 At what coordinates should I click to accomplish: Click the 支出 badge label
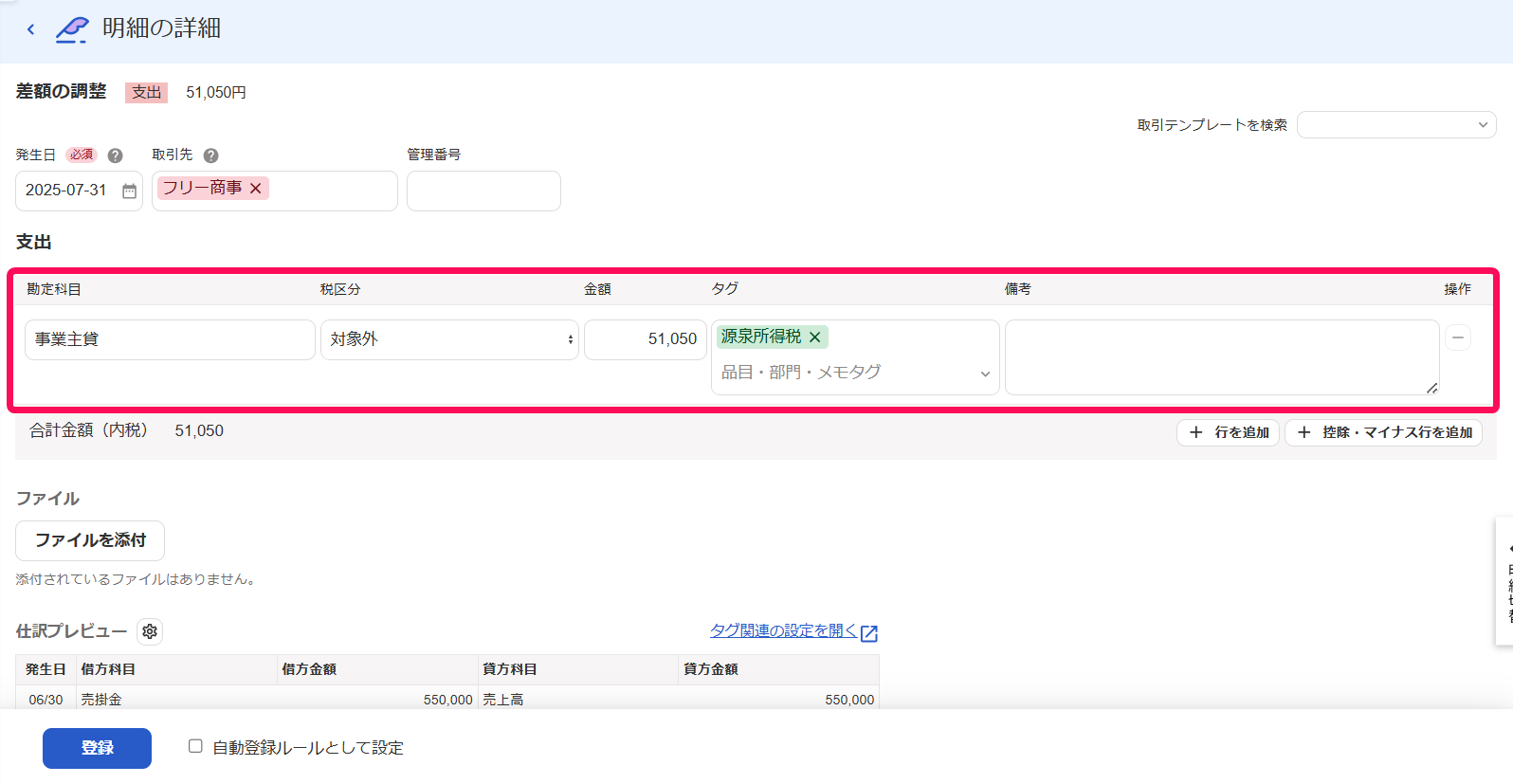tap(146, 92)
